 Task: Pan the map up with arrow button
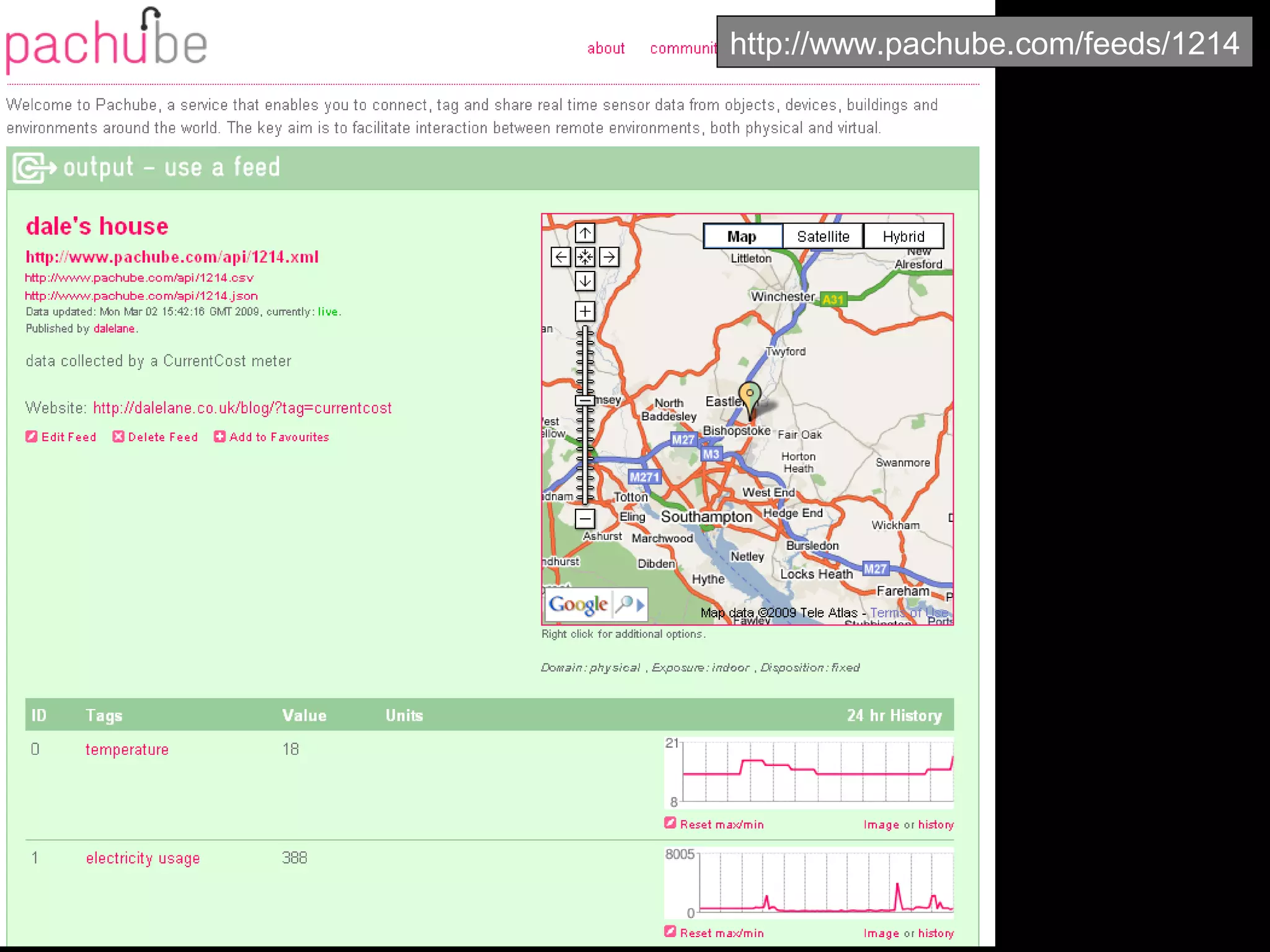(585, 233)
